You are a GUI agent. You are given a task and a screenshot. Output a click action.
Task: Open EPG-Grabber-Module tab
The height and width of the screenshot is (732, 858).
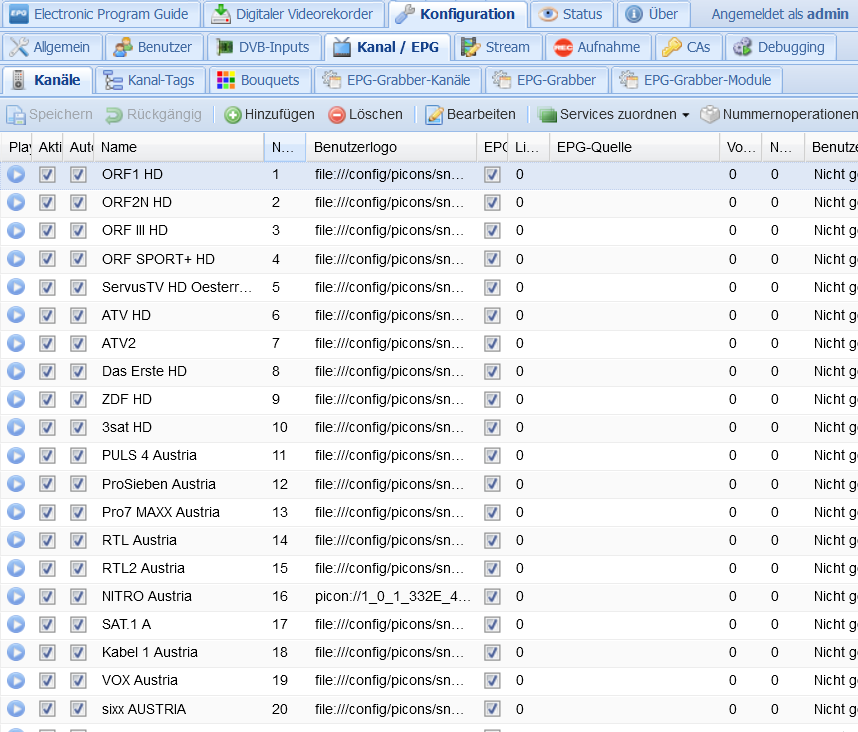point(696,80)
